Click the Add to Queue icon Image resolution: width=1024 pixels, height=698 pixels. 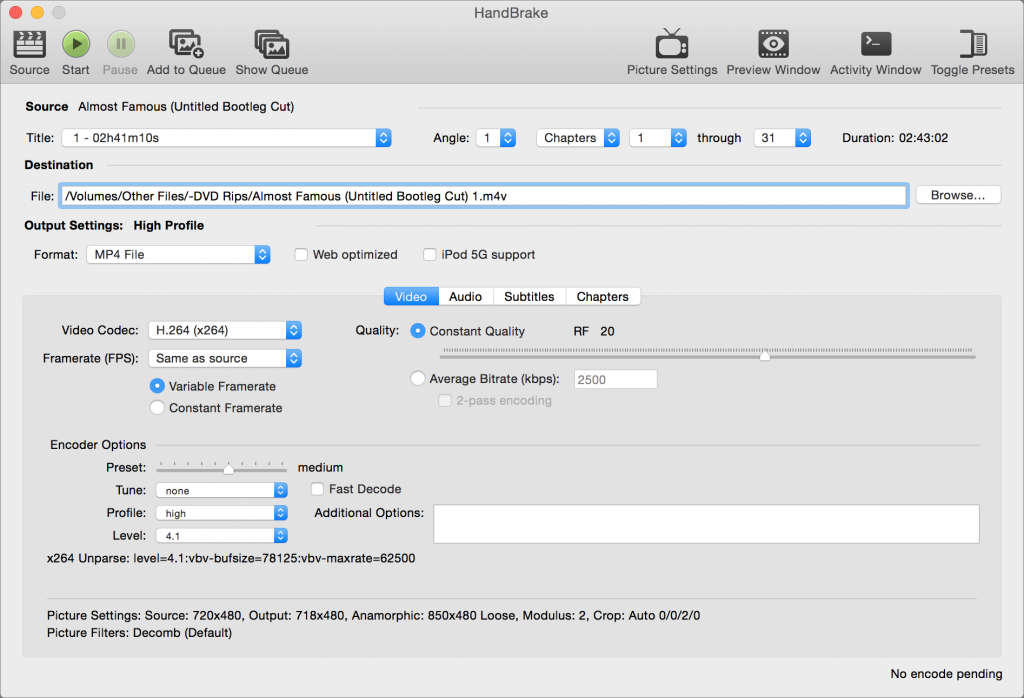pos(186,45)
